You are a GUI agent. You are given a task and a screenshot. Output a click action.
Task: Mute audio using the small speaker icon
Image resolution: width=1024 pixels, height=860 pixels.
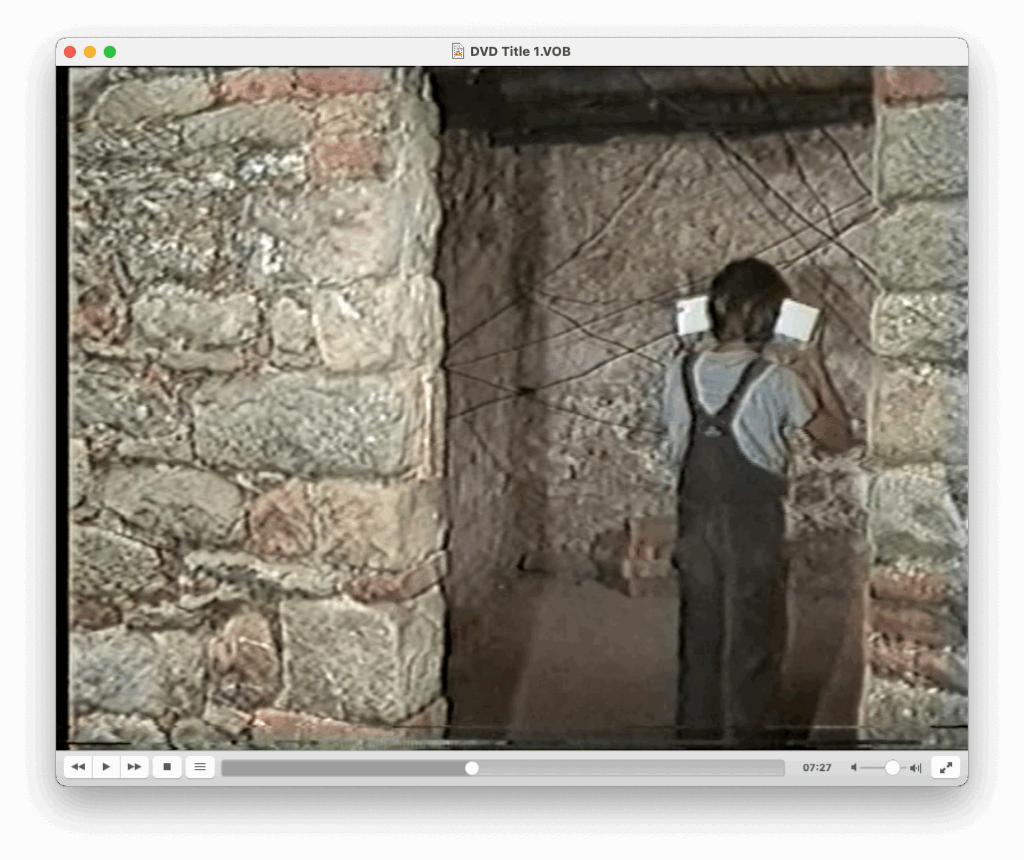pyautogui.click(x=854, y=768)
